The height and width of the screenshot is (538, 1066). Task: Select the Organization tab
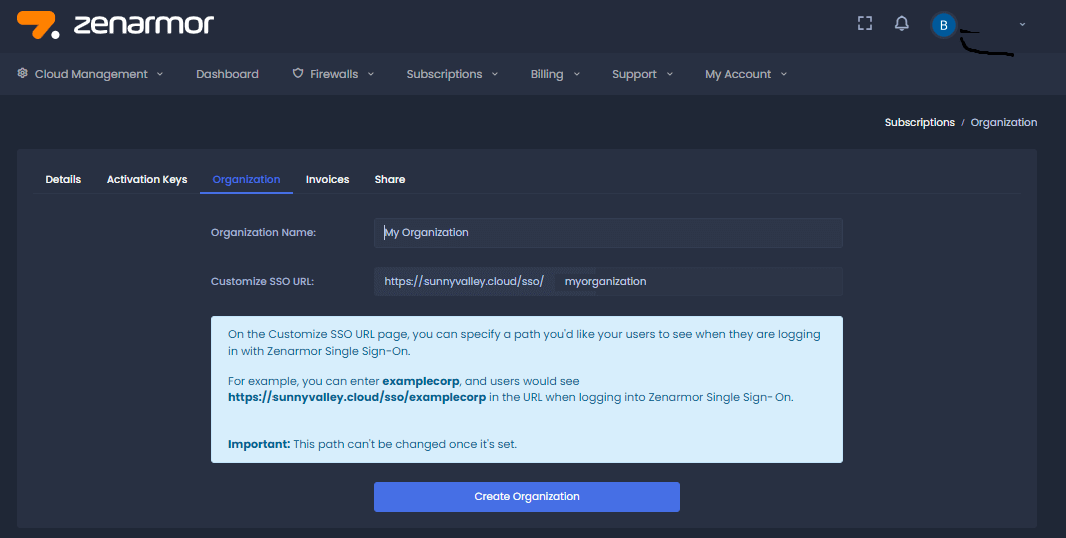pos(246,180)
